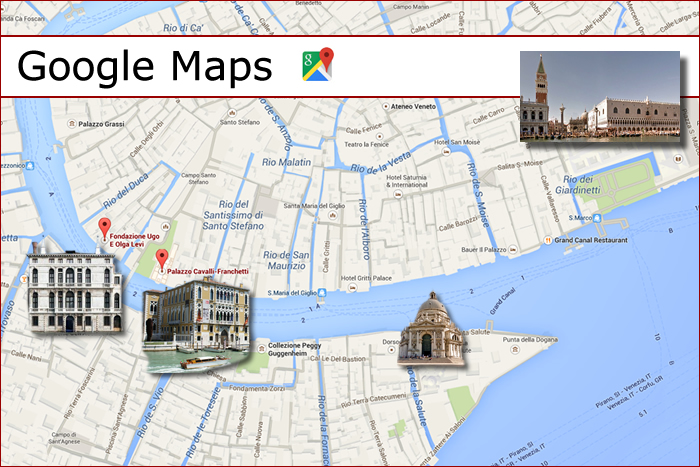
Task: Click the Campo Manin label
Action: pyautogui.click(x=411, y=7)
